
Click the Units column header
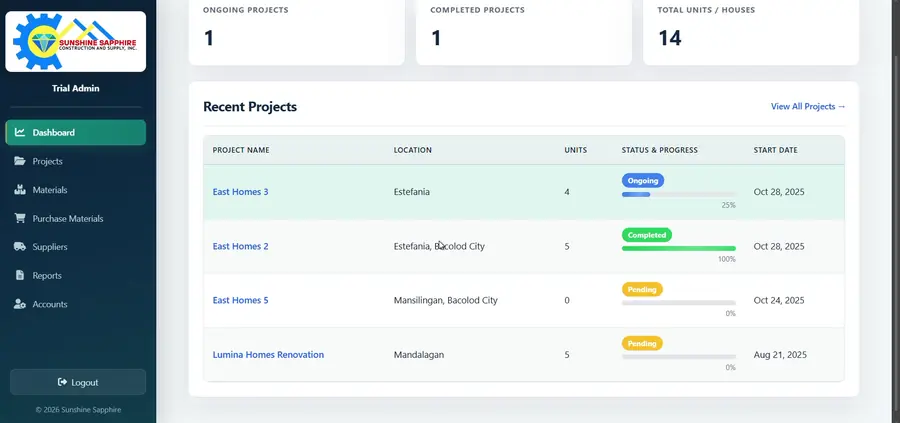click(576, 150)
